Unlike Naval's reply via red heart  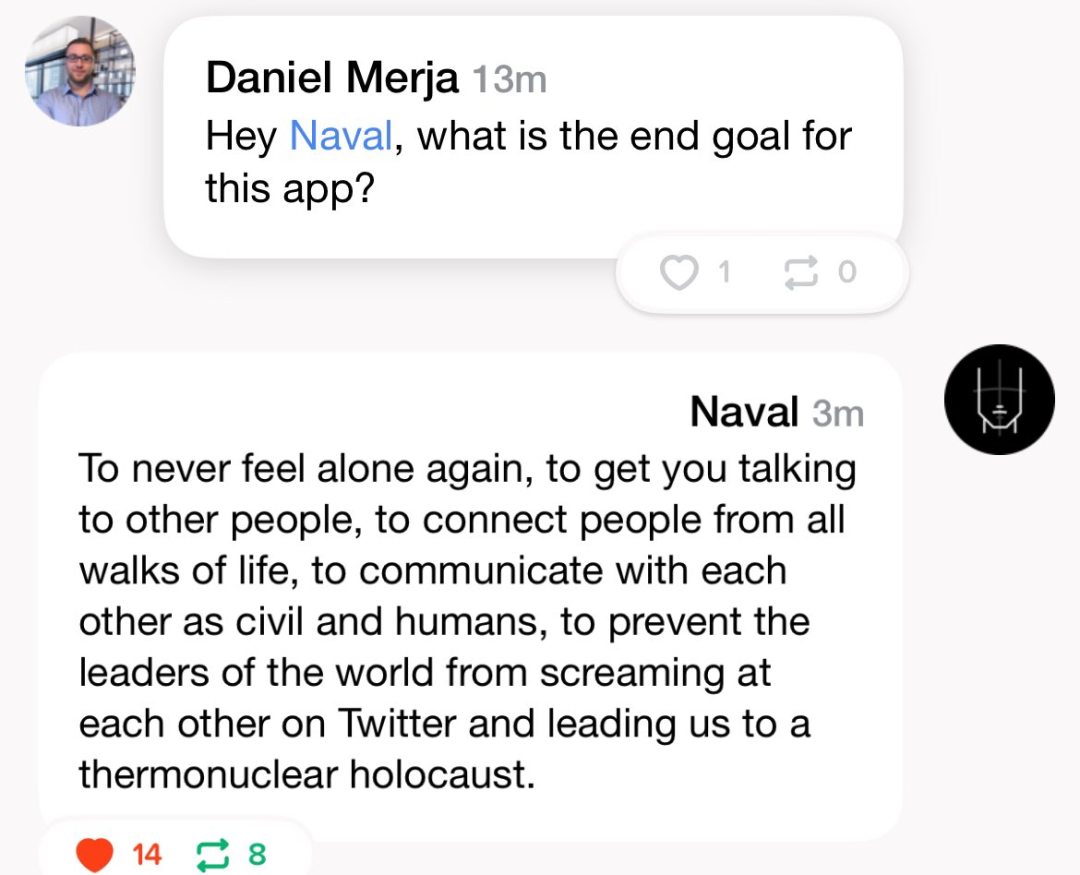point(94,855)
